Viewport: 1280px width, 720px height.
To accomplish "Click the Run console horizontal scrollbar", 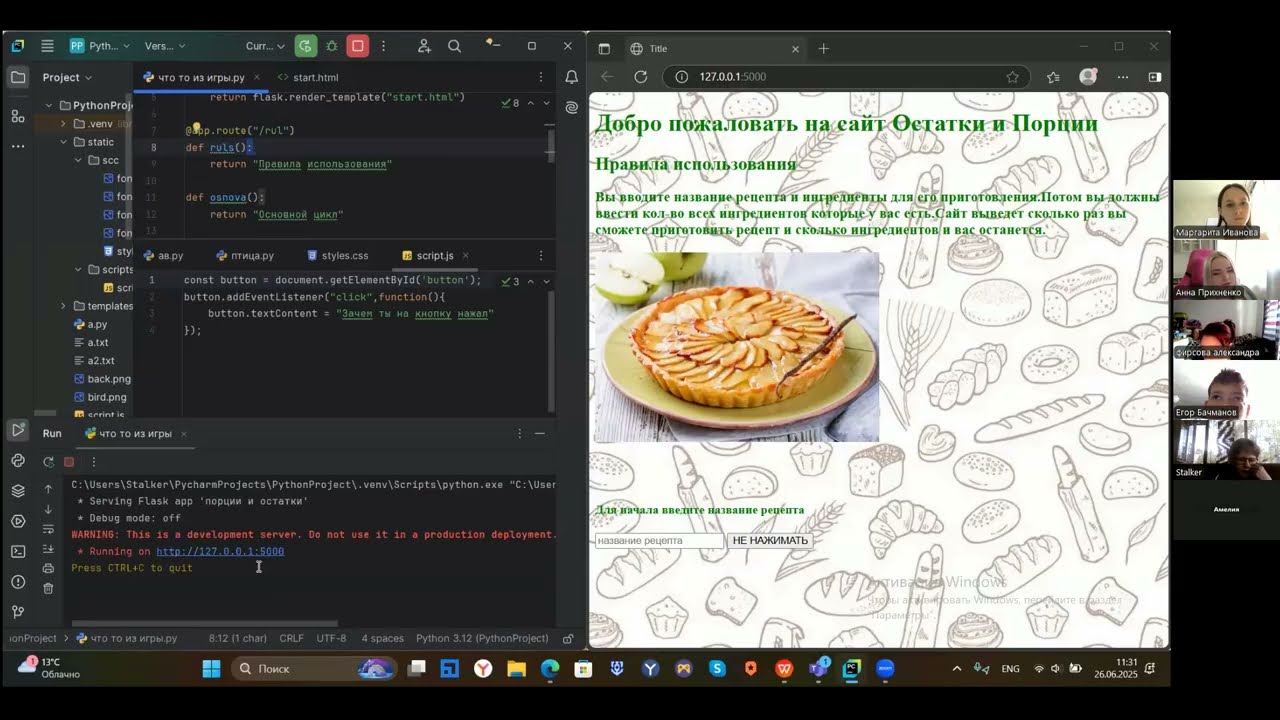I will [205, 623].
